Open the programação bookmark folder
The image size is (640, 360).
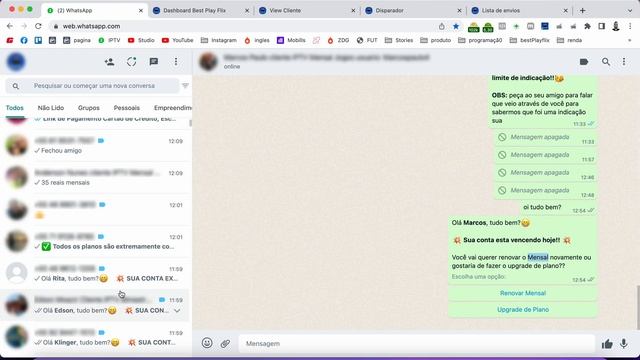coord(480,40)
